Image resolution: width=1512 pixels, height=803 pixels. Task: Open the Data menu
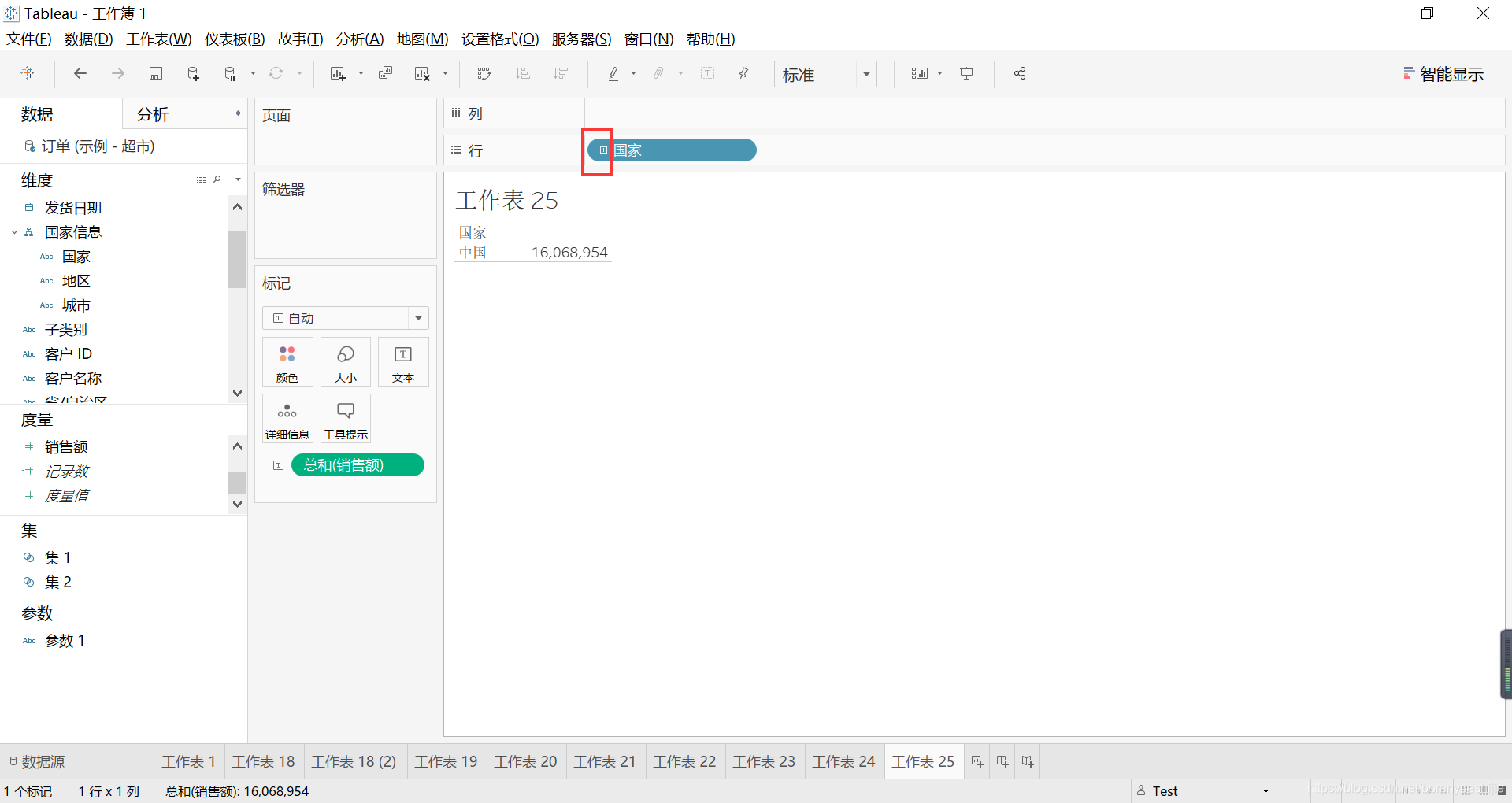pos(88,39)
